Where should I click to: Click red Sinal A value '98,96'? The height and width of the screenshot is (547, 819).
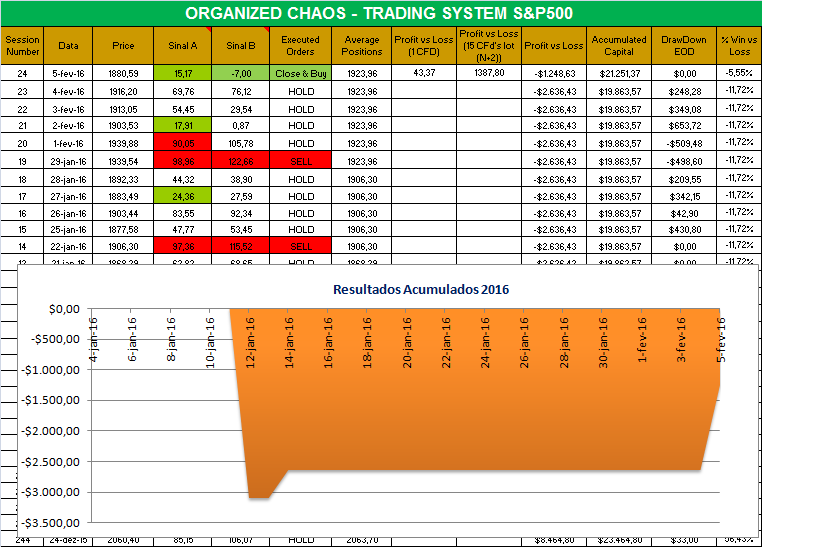(x=183, y=161)
